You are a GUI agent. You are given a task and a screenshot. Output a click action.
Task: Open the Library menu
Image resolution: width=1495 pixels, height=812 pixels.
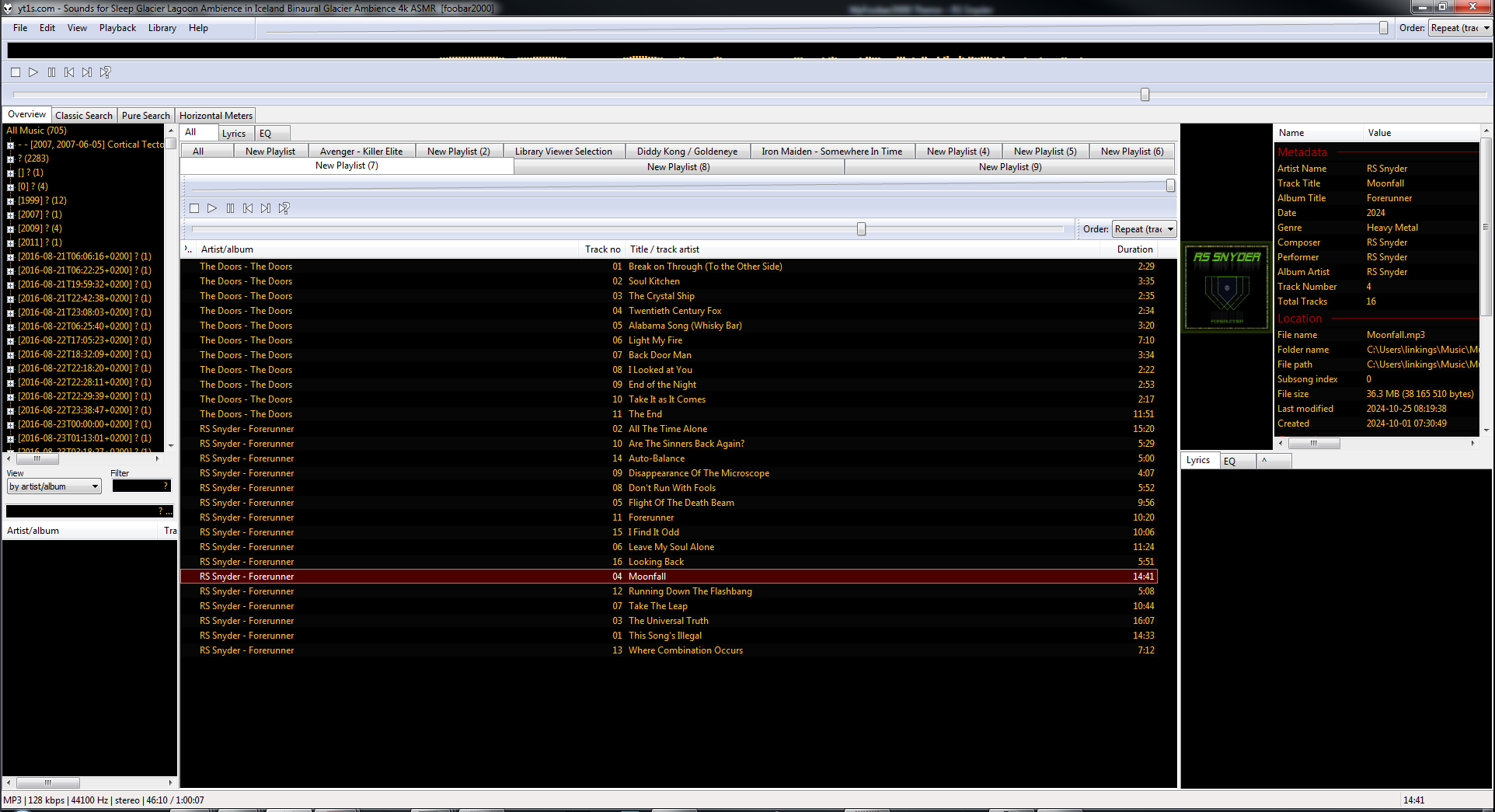point(162,28)
